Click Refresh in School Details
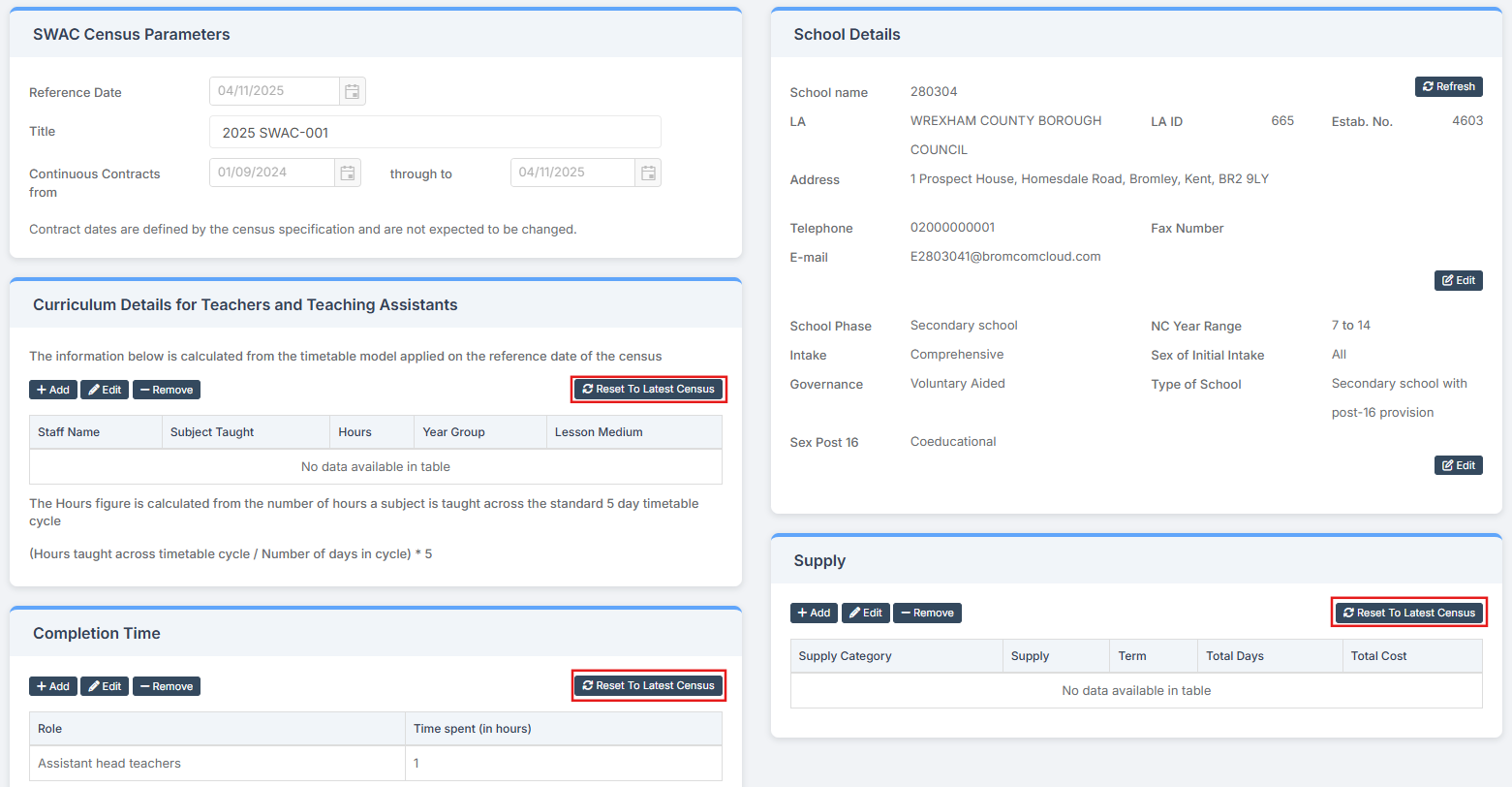Screen dimensions: 1512x787 click(1448, 86)
